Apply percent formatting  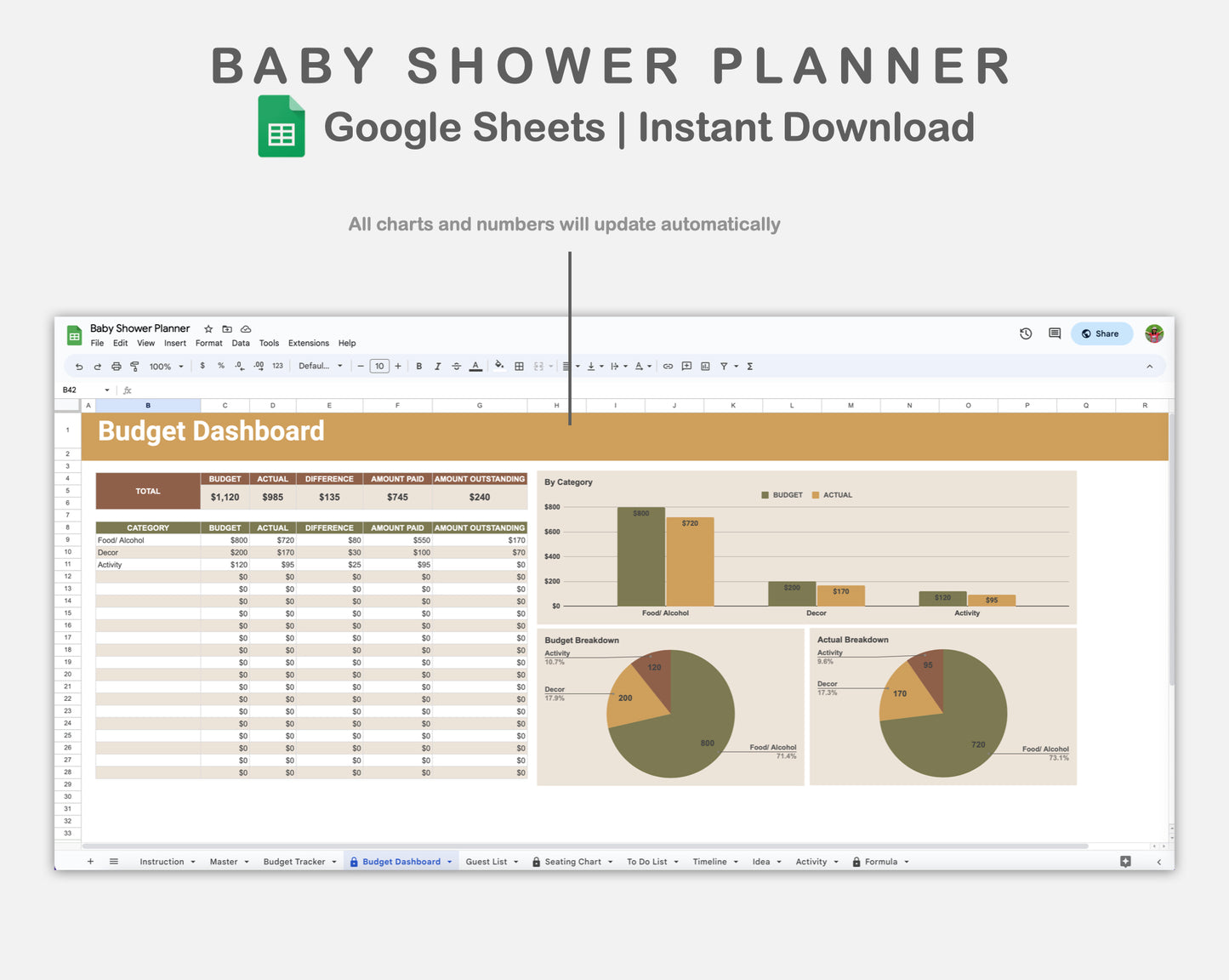[220, 366]
